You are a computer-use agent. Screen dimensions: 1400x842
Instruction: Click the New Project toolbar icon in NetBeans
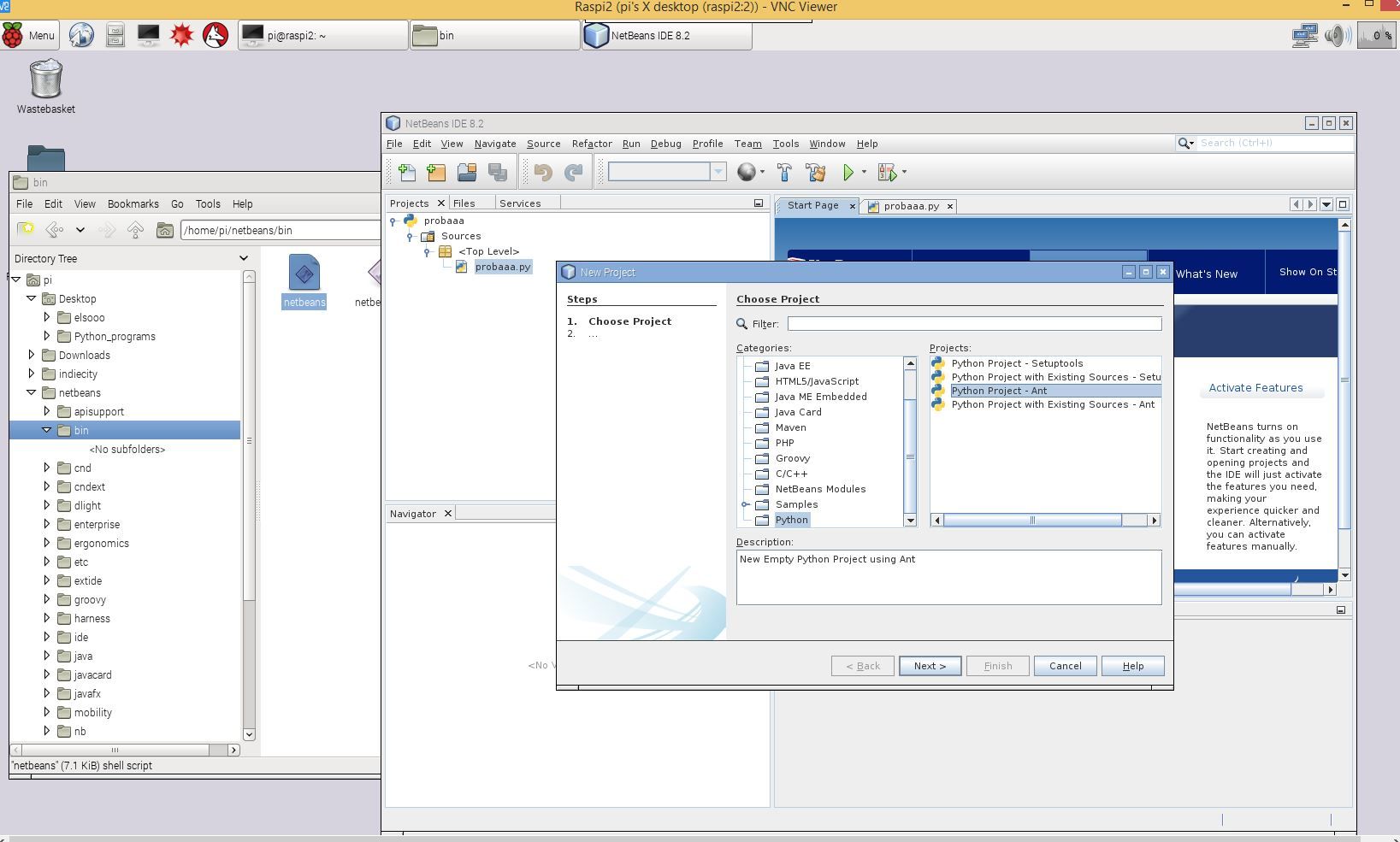click(x=436, y=172)
